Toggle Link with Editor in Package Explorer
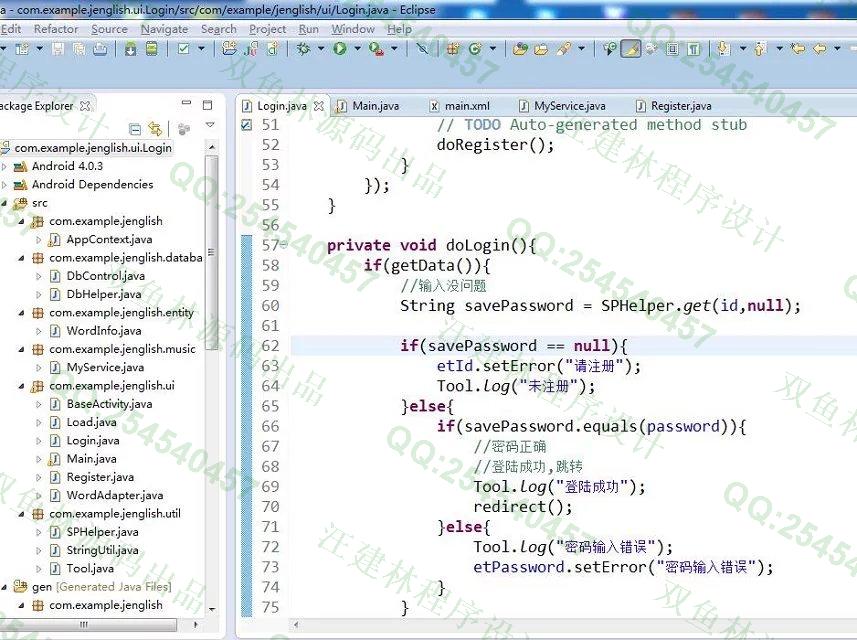The image size is (857, 640). click(155, 129)
